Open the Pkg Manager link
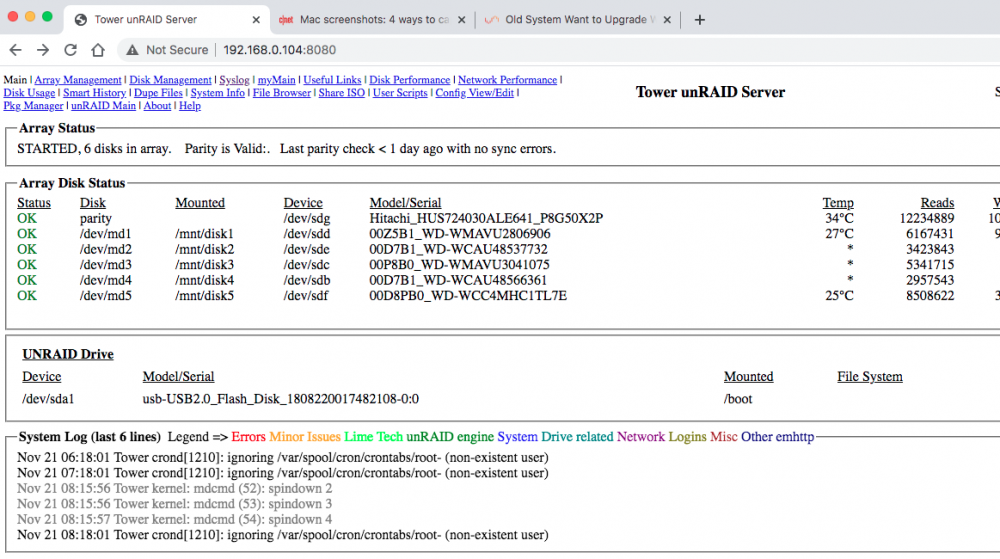 point(33,106)
